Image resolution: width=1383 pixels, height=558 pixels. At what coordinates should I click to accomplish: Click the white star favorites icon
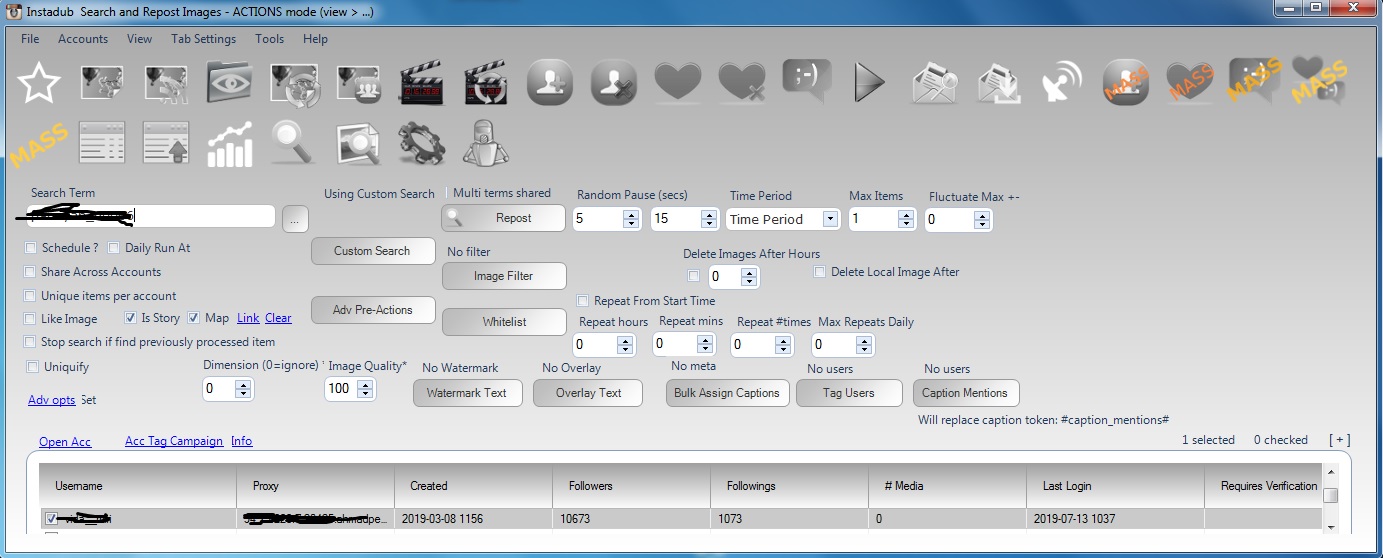(39, 83)
